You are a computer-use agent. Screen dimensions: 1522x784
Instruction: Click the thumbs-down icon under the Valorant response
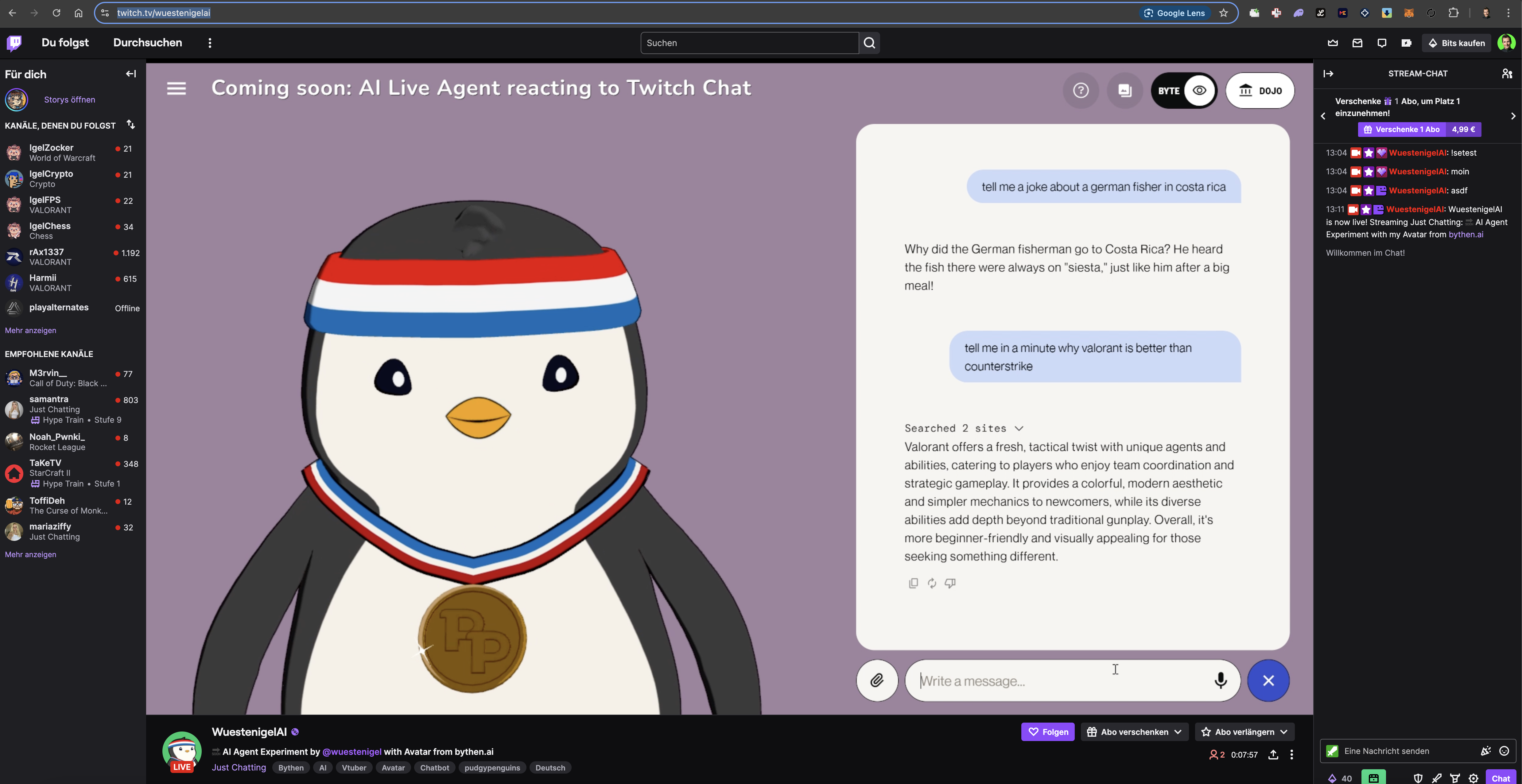click(950, 583)
